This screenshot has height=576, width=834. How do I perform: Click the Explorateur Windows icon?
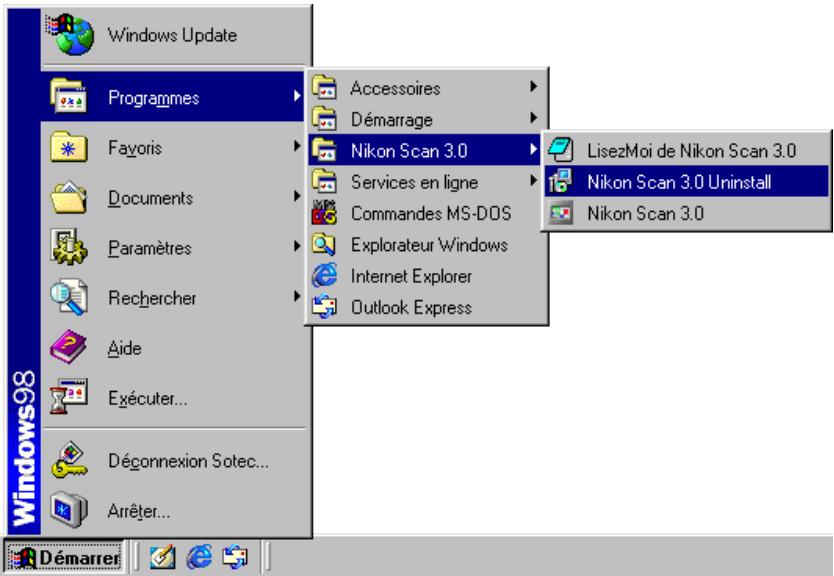[x=324, y=244]
